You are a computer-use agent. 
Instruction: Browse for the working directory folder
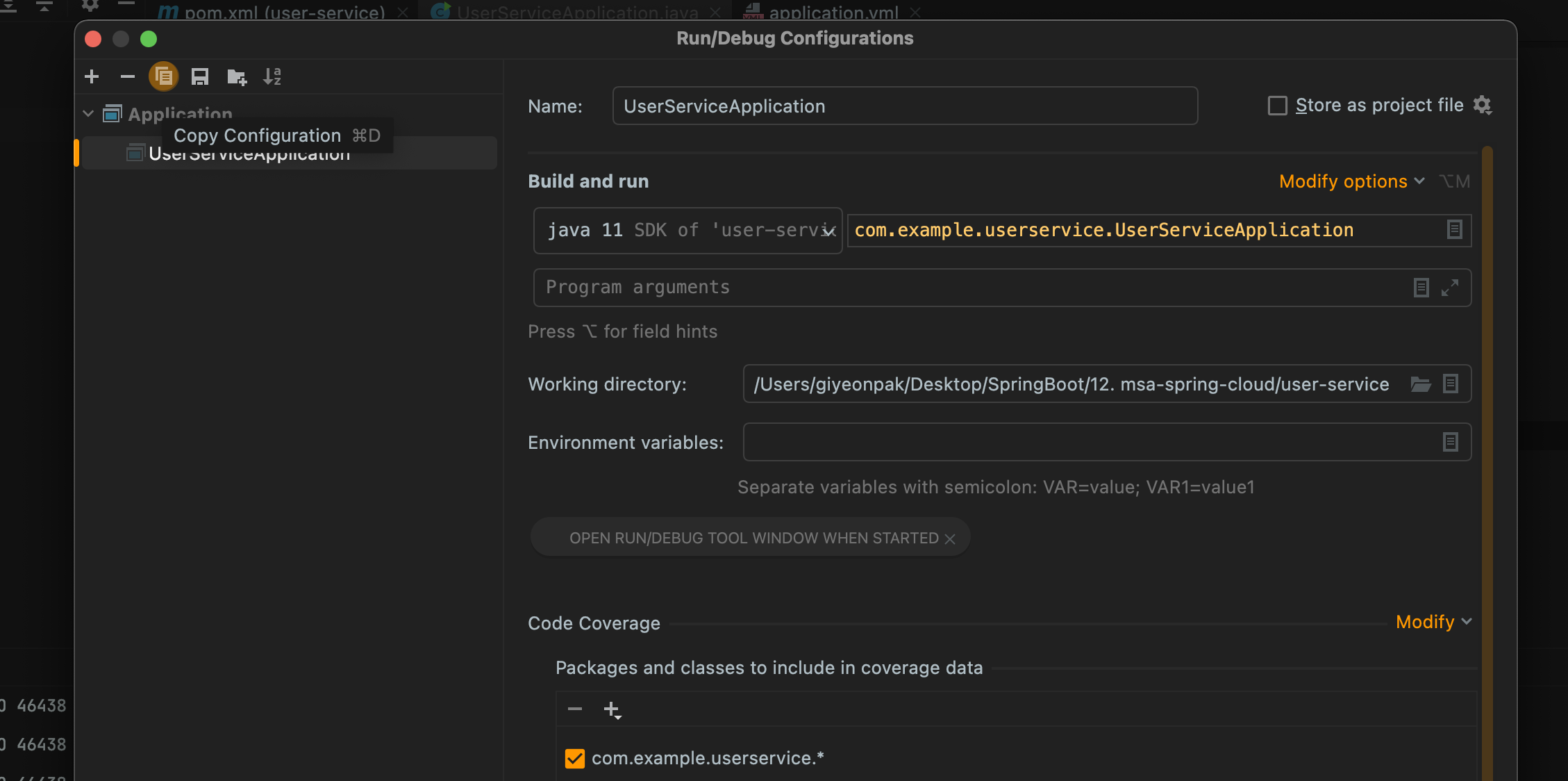click(x=1421, y=384)
